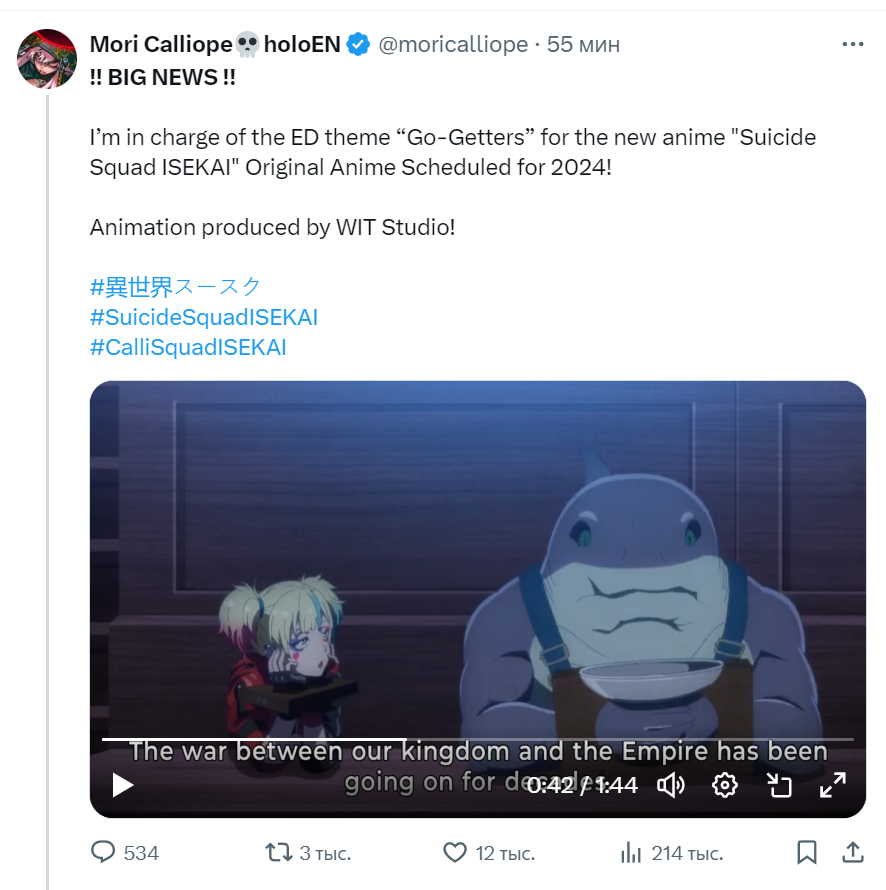Open the three-dot more options menu

click(x=852, y=44)
